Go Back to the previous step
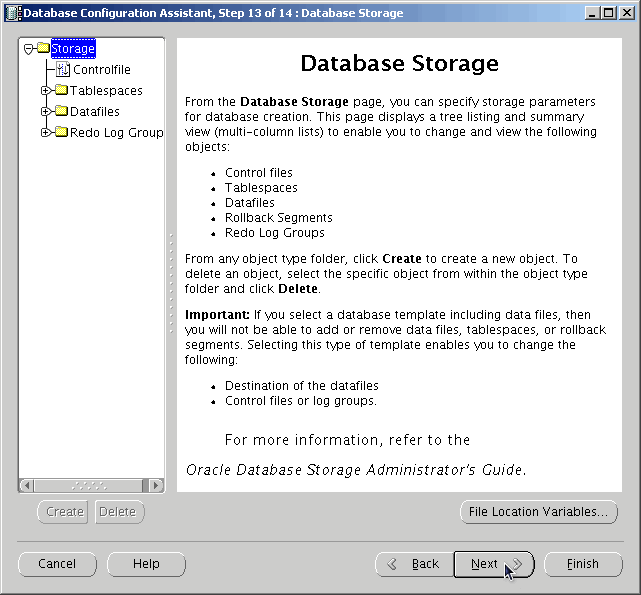641x595 pixels. tap(414, 564)
